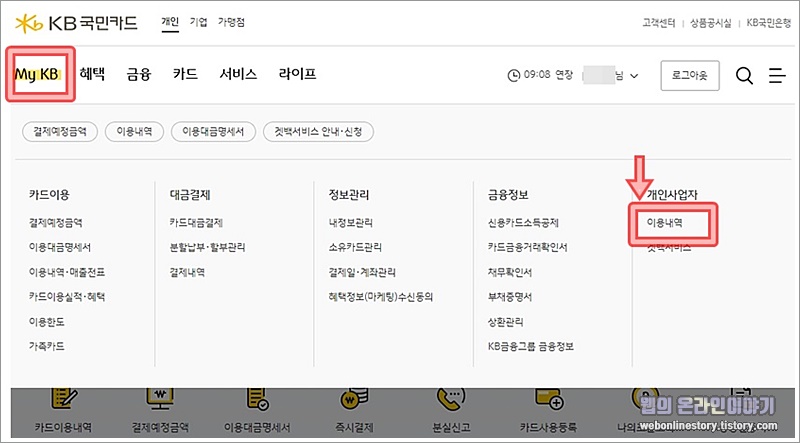Image resolution: width=800 pixels, height=443 pixels.
Task: Open 카드대금결제 link
Action: pos(196,223)
